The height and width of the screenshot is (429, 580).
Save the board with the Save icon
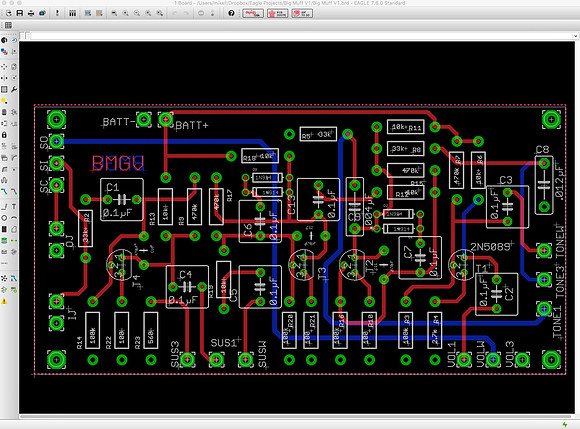pos(20,13)
